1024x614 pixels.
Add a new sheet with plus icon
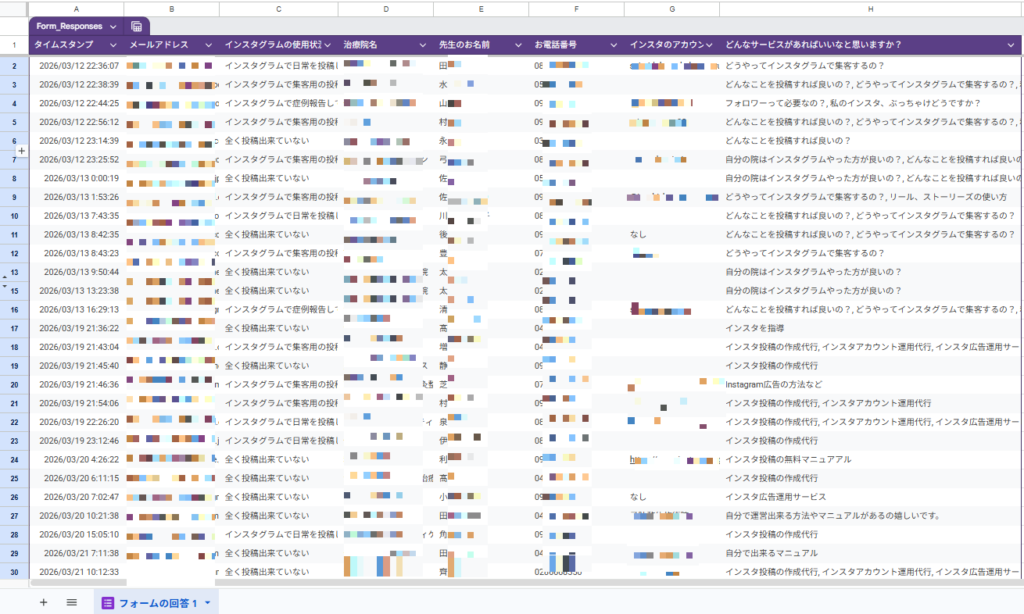[x=43, y=602]
